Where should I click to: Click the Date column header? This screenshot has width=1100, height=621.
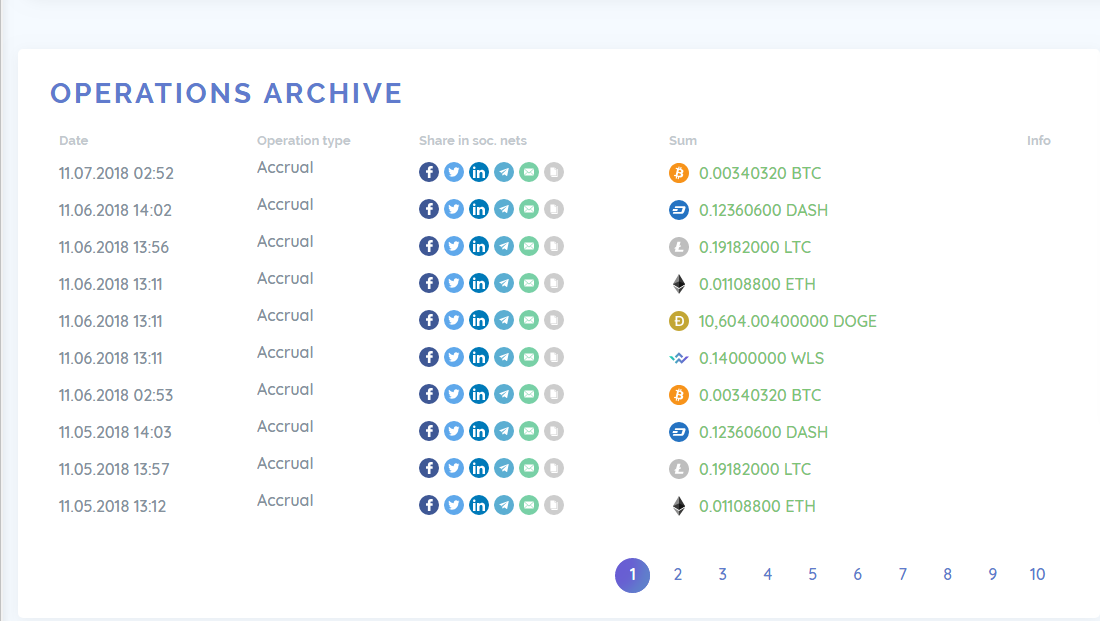(x=73, y=140)
